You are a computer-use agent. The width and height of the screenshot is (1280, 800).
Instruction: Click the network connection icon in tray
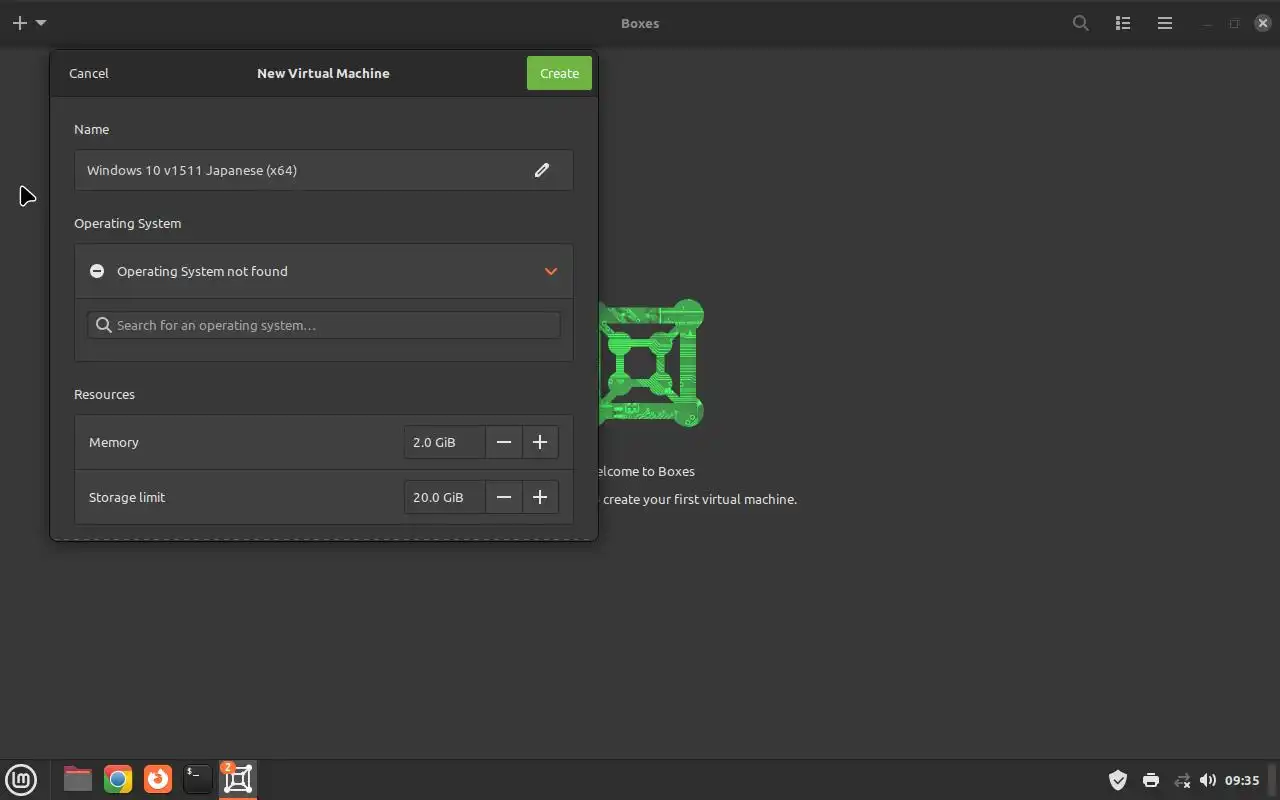[x=1182, y=780]
